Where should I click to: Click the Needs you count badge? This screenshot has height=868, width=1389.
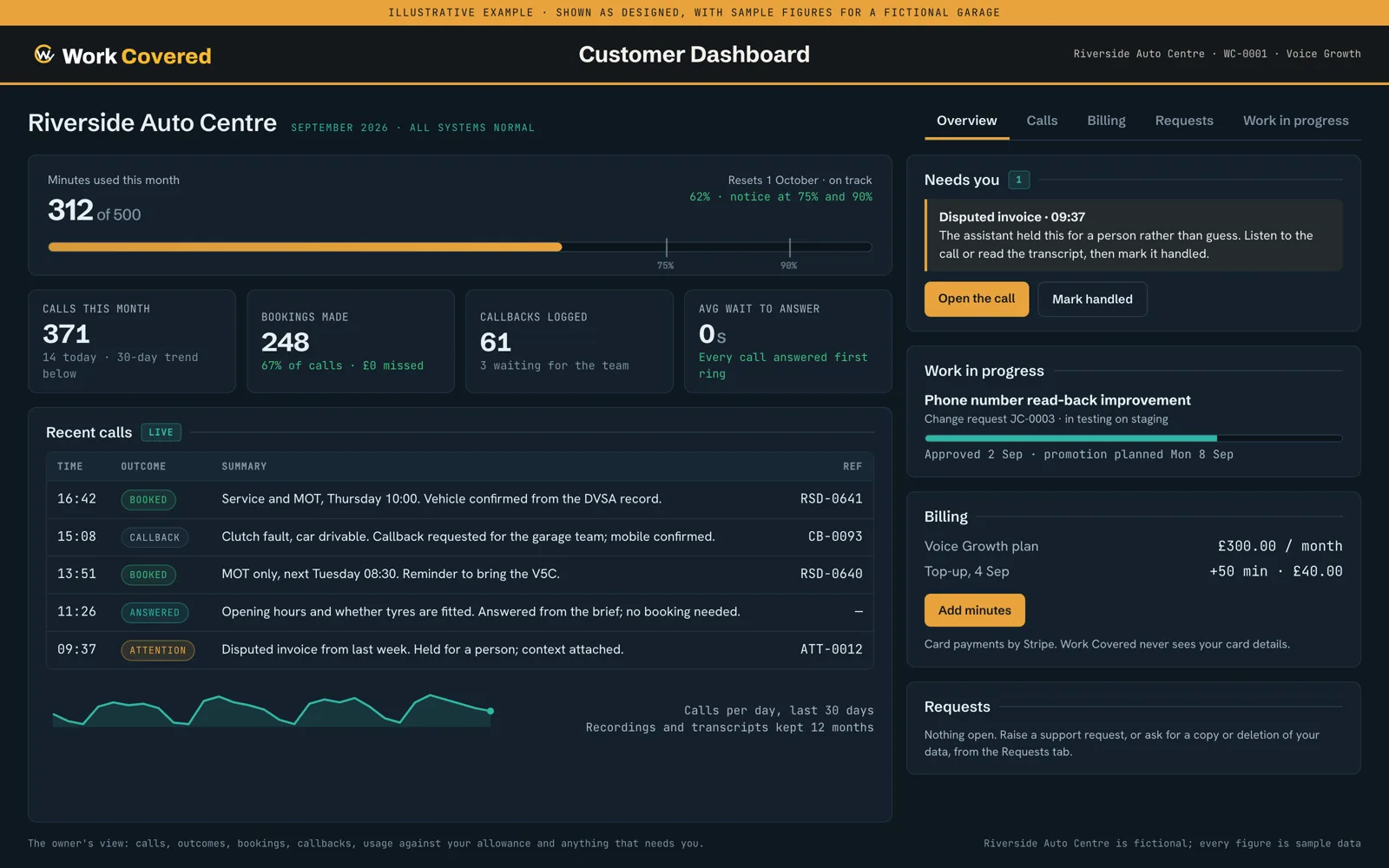click(x=1018, y=180)
